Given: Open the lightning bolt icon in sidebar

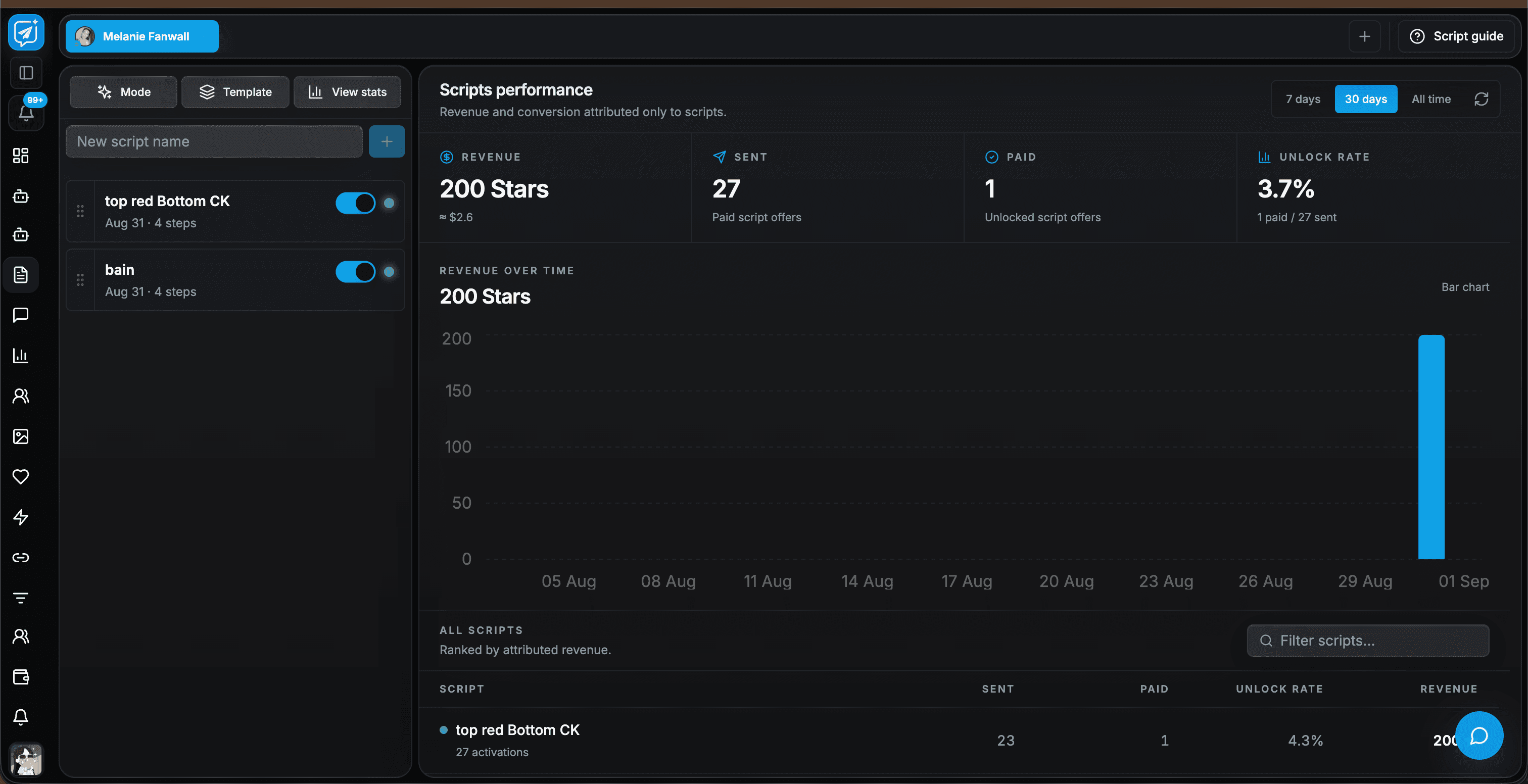Looking at the screenshot, I should pos(21,517).
